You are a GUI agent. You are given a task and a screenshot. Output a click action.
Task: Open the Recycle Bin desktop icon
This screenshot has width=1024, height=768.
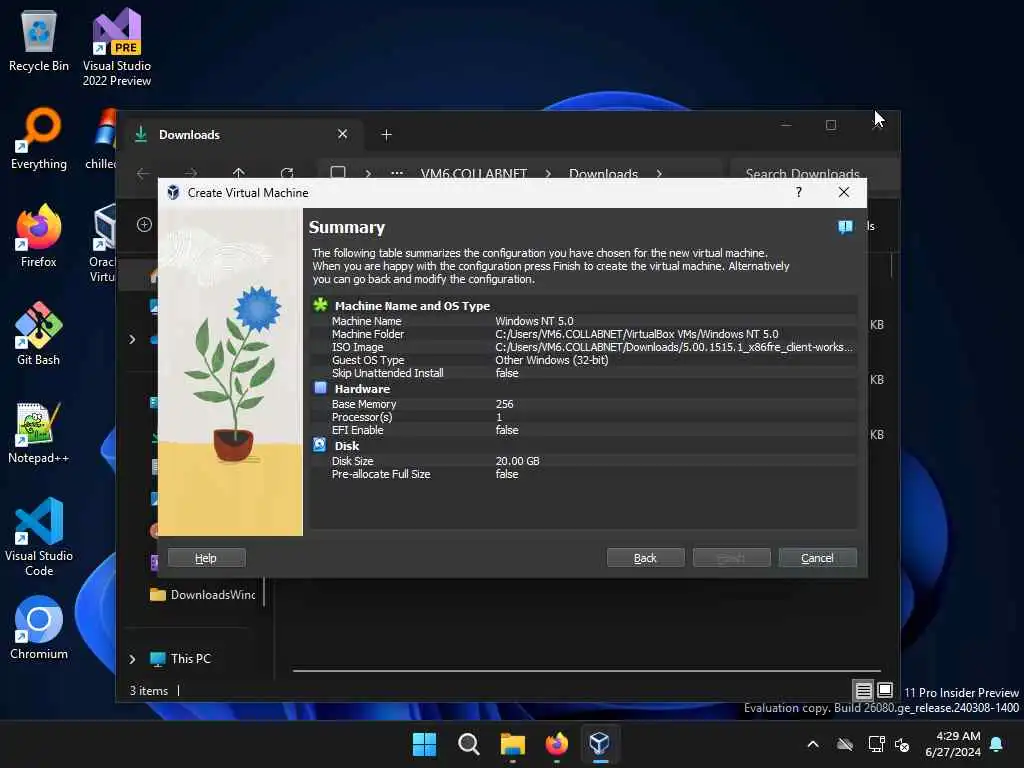click(39, 40)
